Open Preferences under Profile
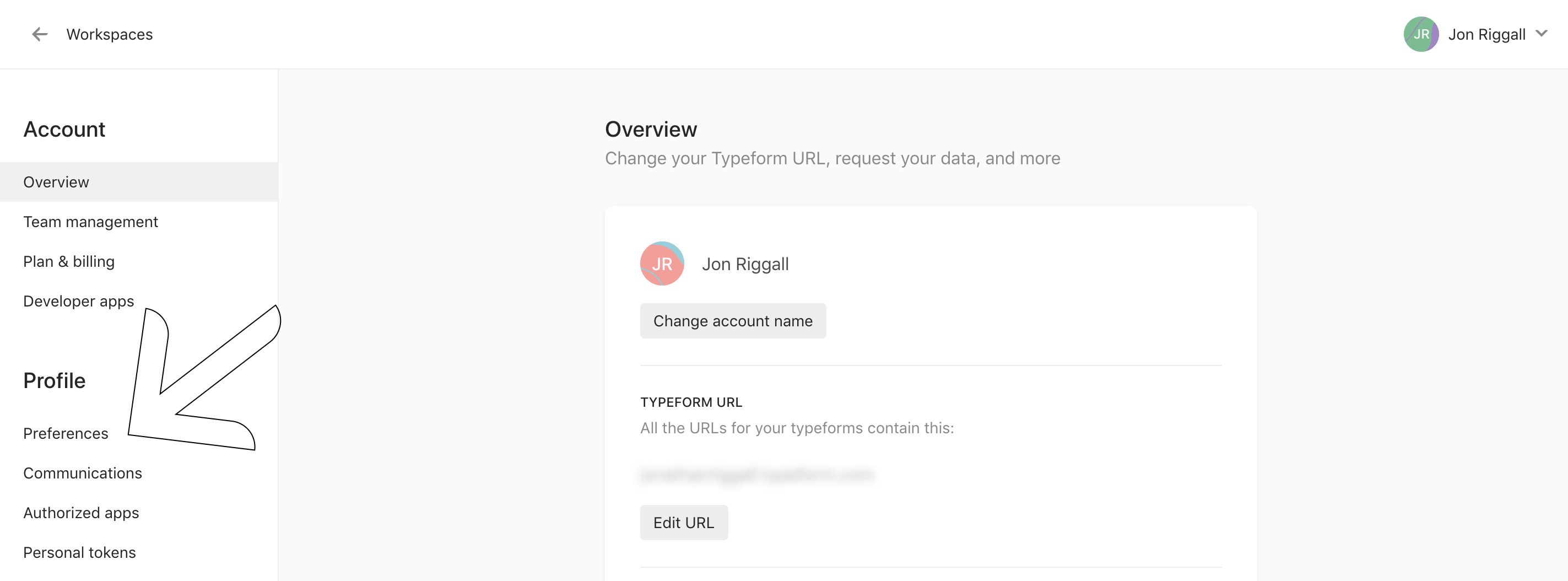Image resolution: width=1568 pixels, height=581 pixels. click(66, 433)
